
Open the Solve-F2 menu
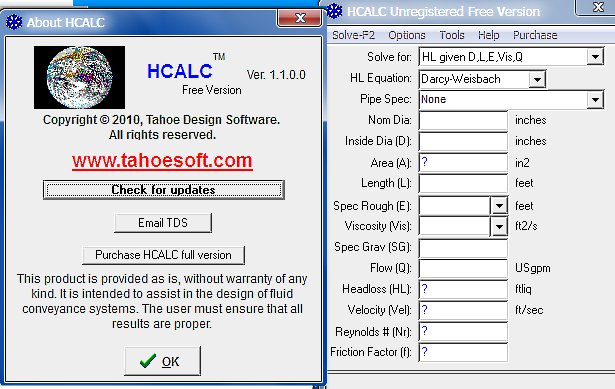pos(353,35)
